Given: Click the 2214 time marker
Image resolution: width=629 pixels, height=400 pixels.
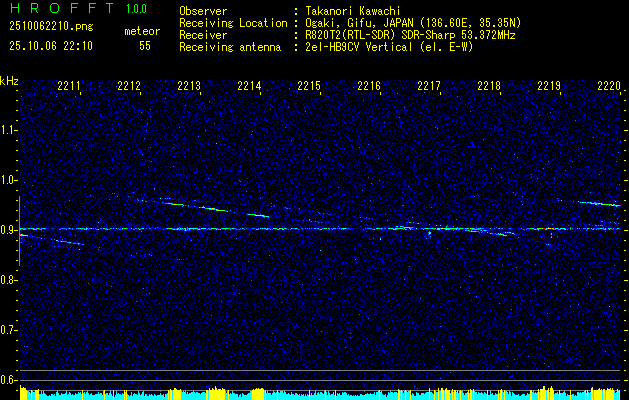Looking at the screenshot, I should pos(249,86).
